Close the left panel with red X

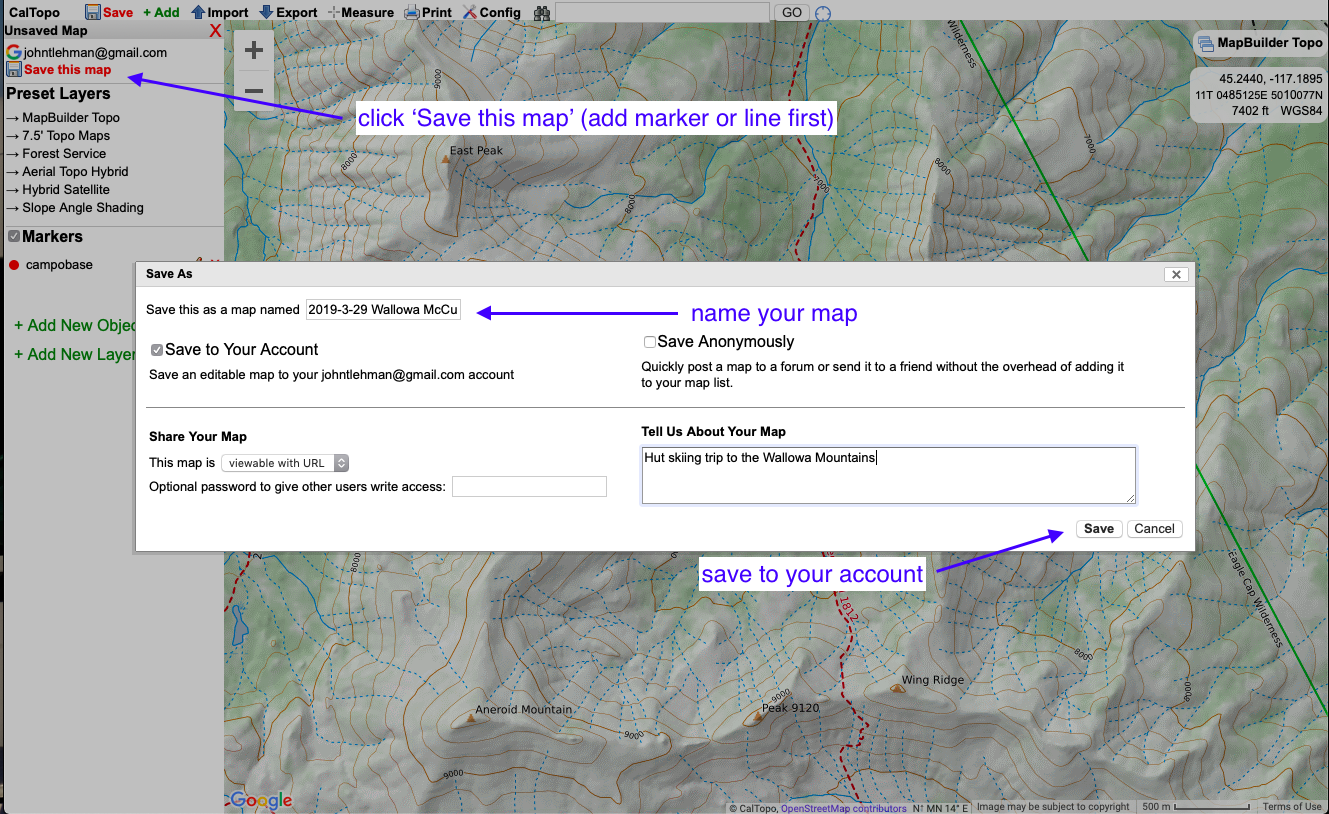[215, 31]
